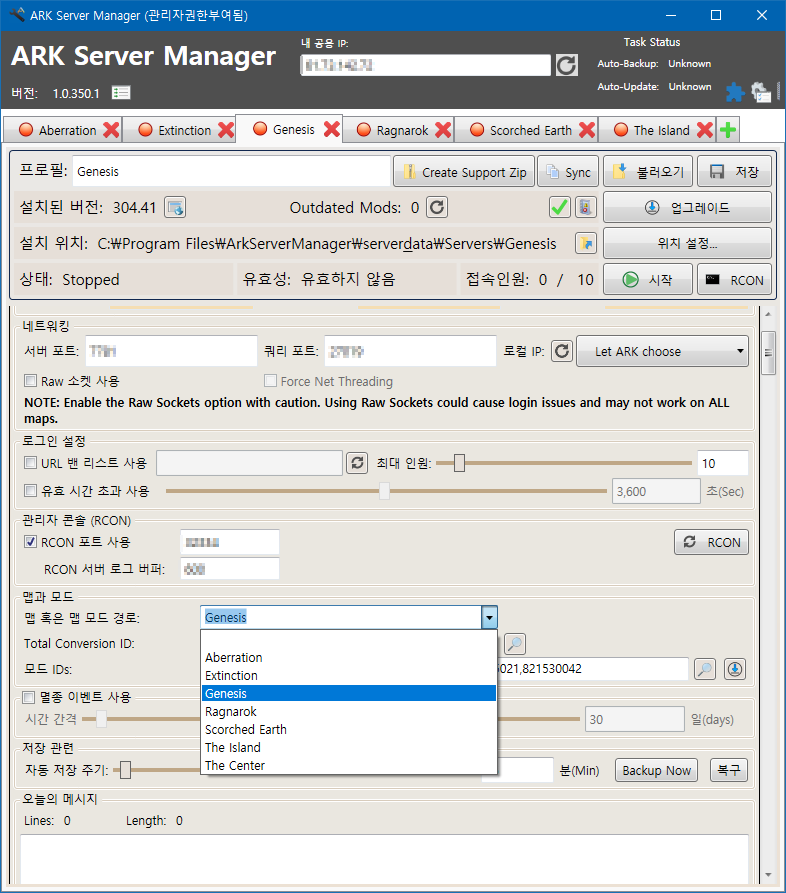Screen dimensions: 786x893
Task: Start the server with 시작 button
Action: (648, 279)
